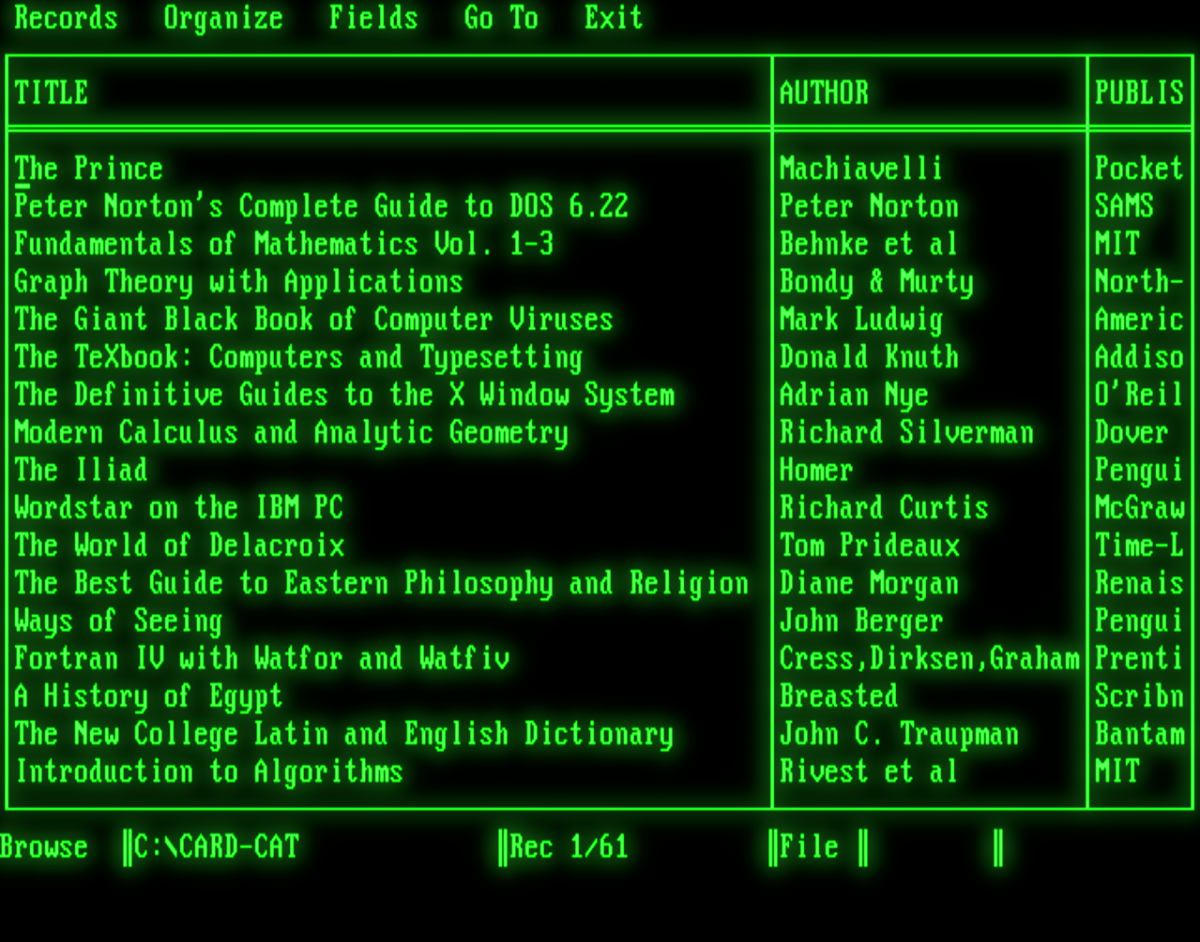The image size is (1200, 942).
Task: Click publisher cell 'North-'
Action: pyautogui.click(x=1139, y=282)
